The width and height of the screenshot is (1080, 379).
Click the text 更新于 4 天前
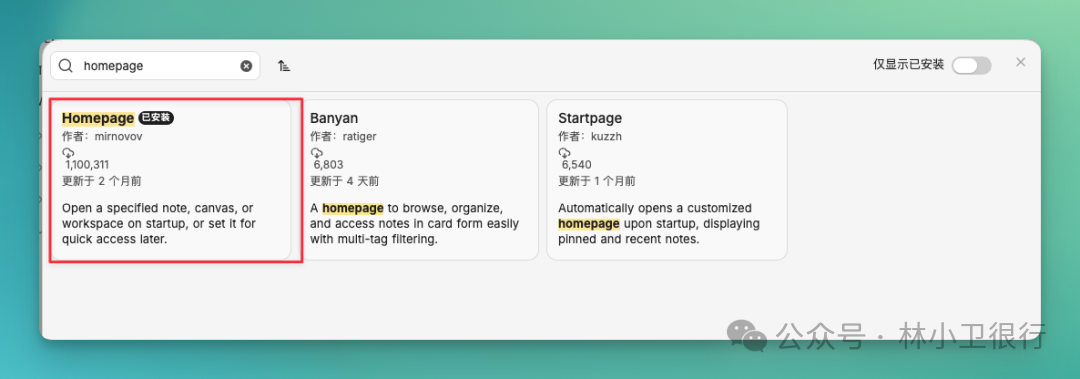click(344, 181)
